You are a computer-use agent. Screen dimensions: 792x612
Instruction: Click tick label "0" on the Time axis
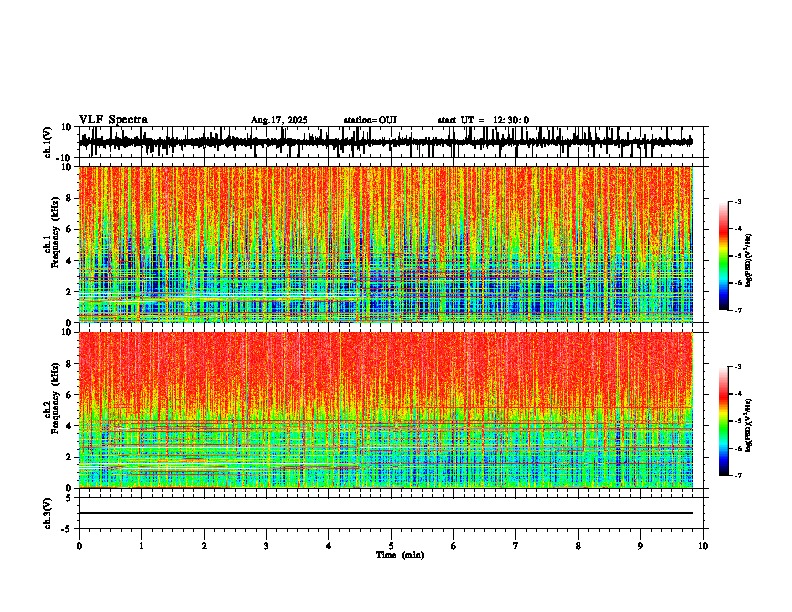click(79, 546)
